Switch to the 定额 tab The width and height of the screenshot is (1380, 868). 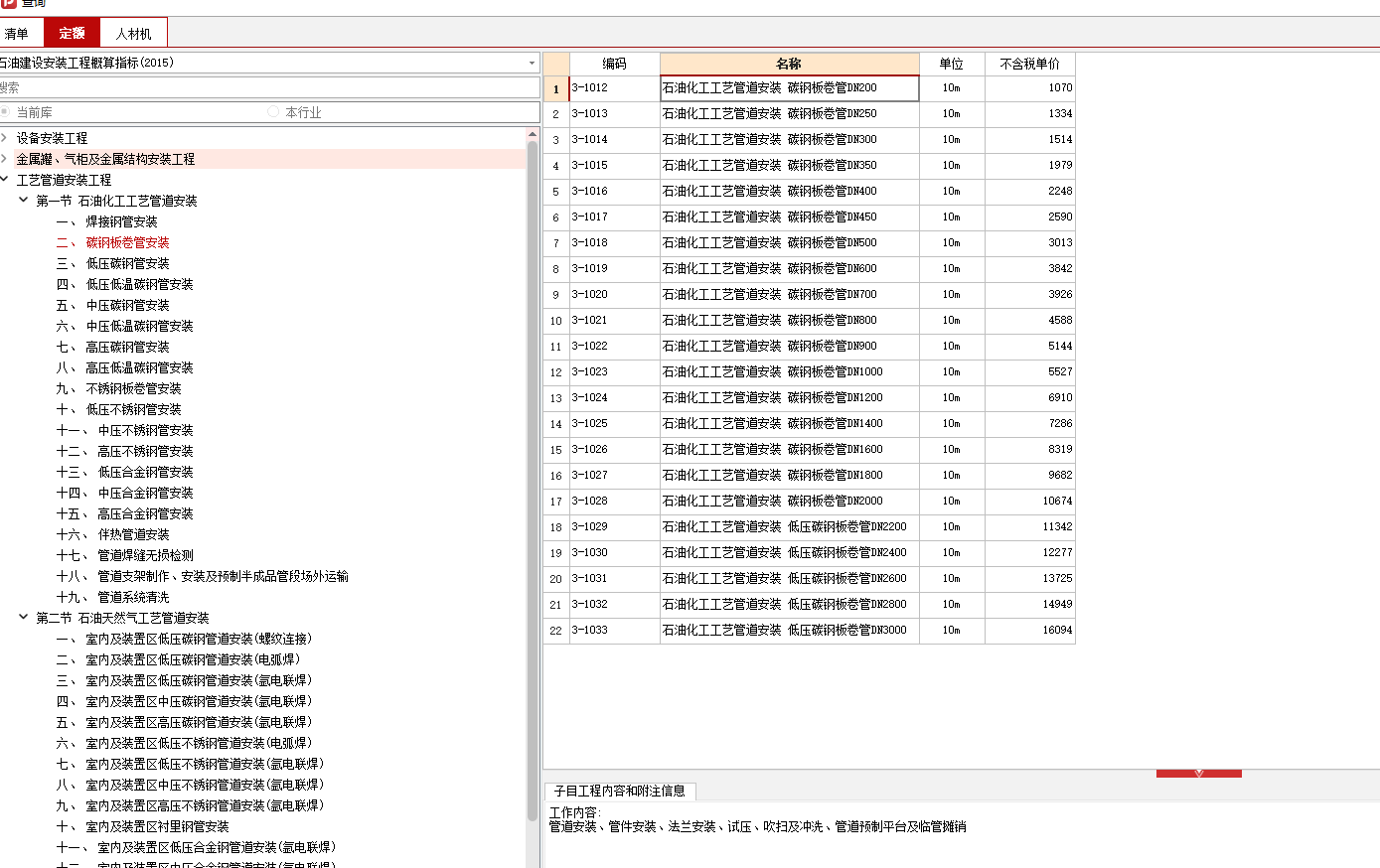pos(72,33)
